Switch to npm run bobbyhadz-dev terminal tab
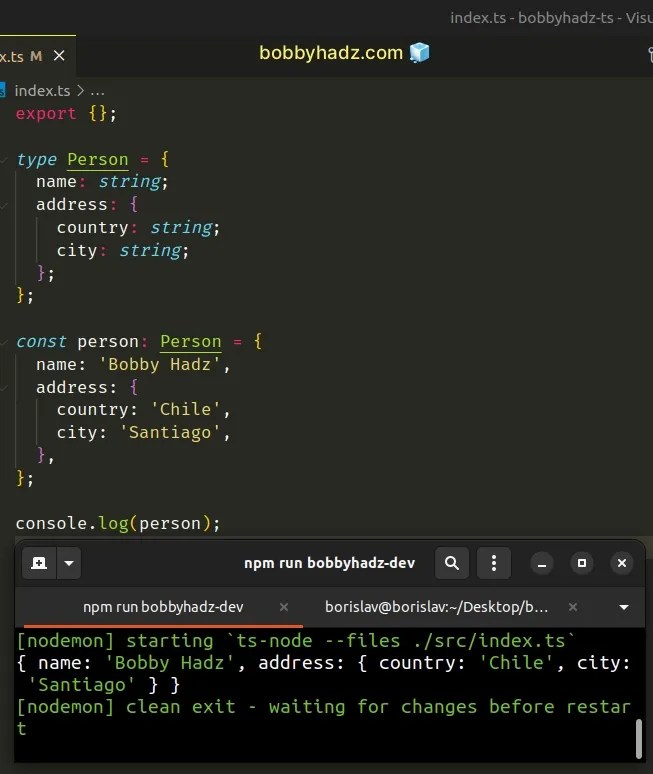Screen dimensions: 653x774 click(x=163, y=607)
